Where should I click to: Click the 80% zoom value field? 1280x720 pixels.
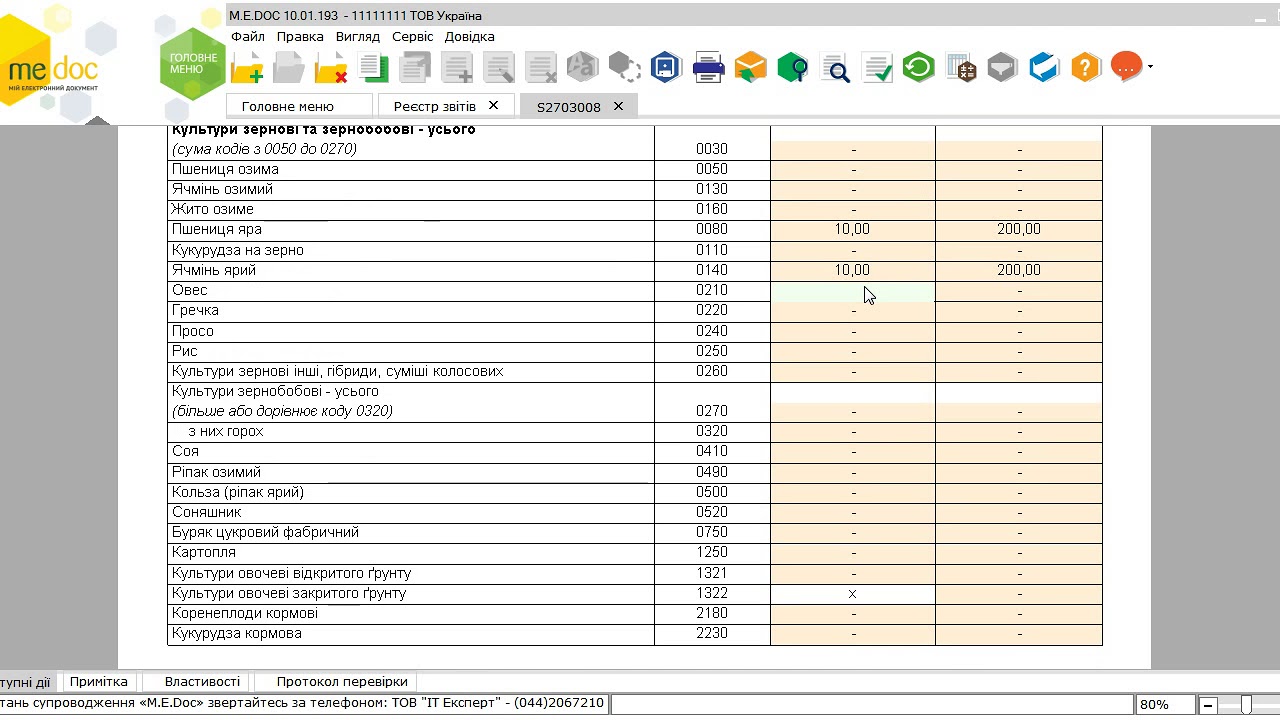coord(1164,704)
